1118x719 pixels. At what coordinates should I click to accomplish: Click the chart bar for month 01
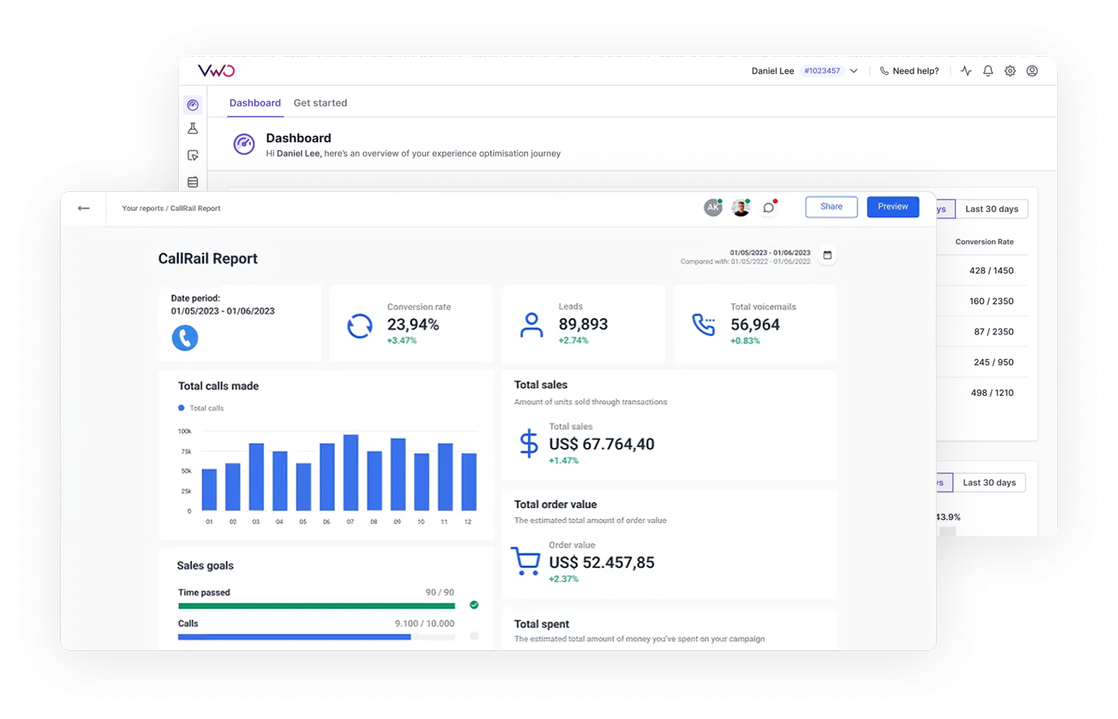[209, 489]
